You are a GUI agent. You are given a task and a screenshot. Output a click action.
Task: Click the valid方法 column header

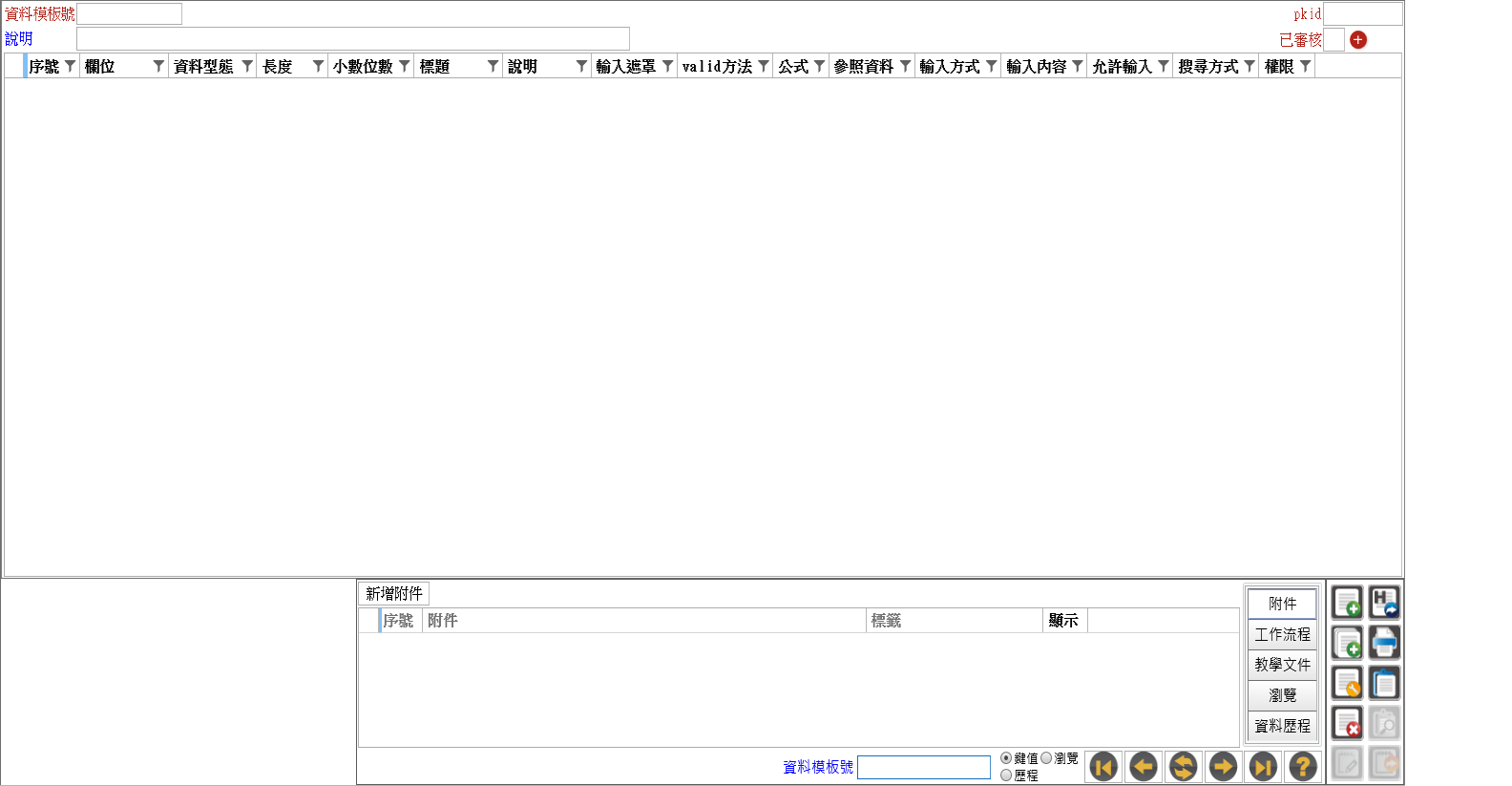click(717, 66)
